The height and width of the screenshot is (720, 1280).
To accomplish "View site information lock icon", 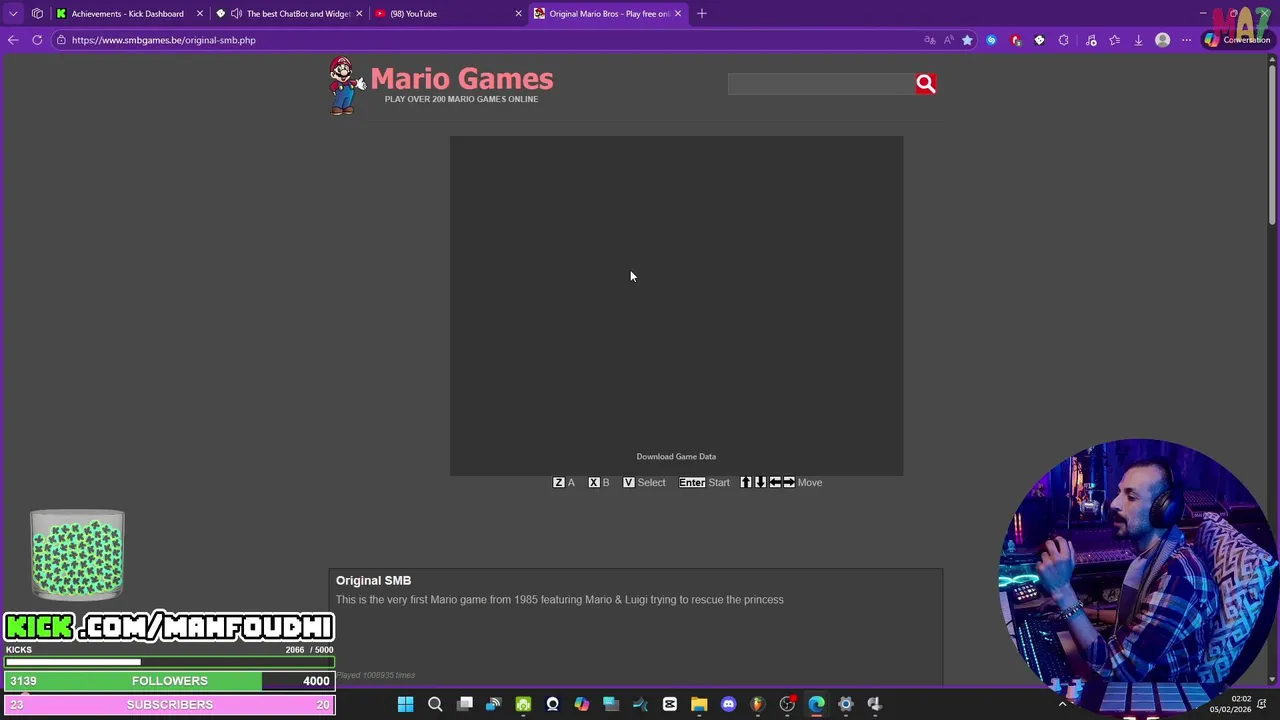I will (x=61, y=40).
